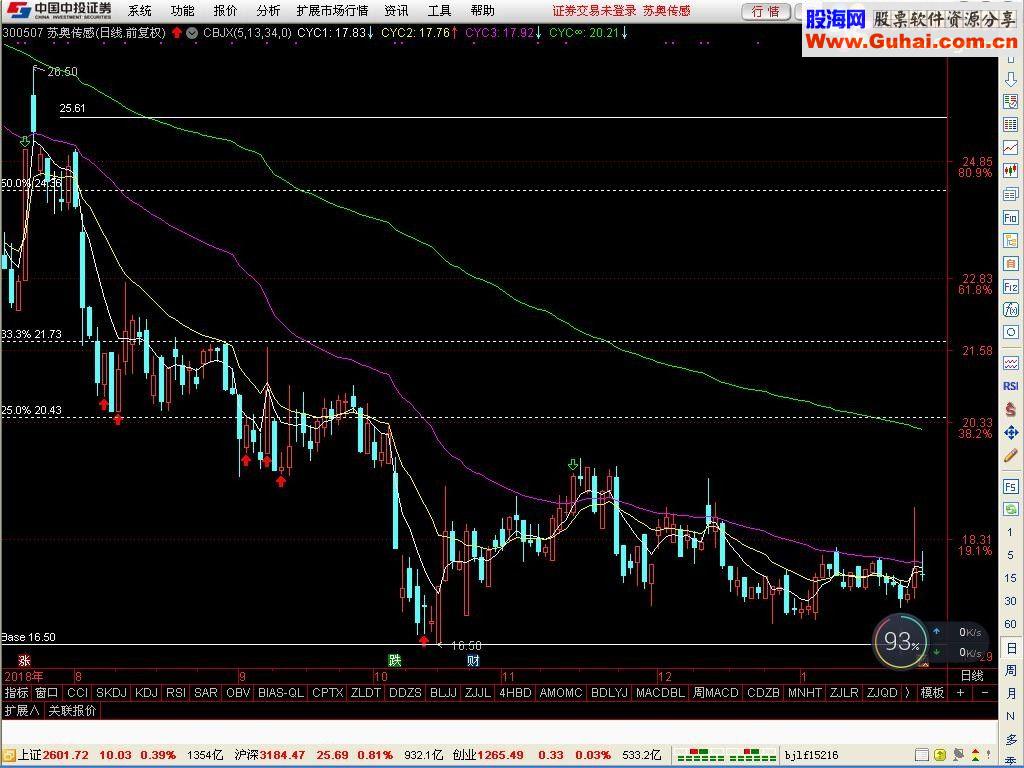Open the table grid icon in the right toolbar
Screen dimensions: 1024x768
pyautogui.click(x=1011, y=124)
